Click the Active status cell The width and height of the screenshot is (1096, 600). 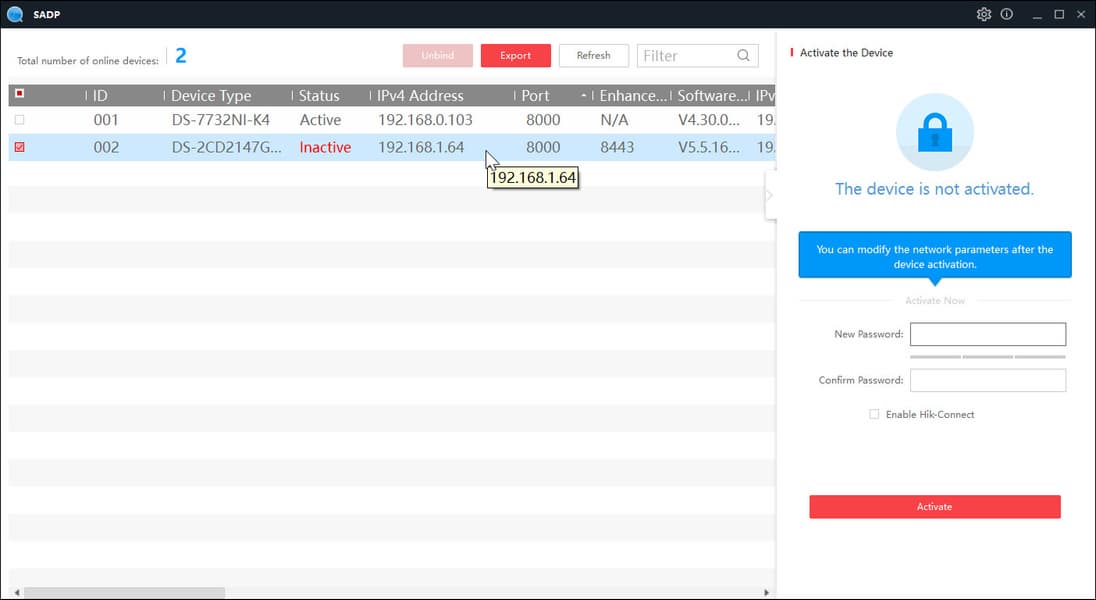pyautogui.click(x=320, y=120)
